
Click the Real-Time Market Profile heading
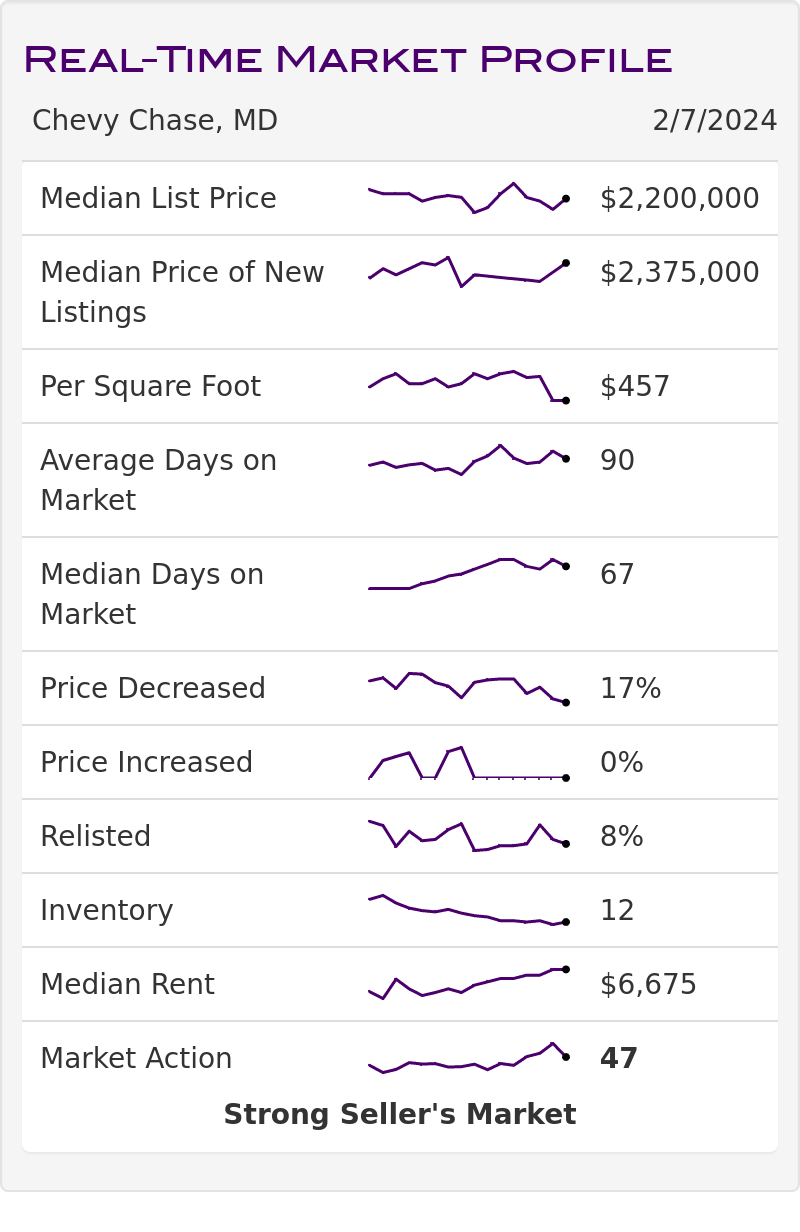[x=347, y=60]
